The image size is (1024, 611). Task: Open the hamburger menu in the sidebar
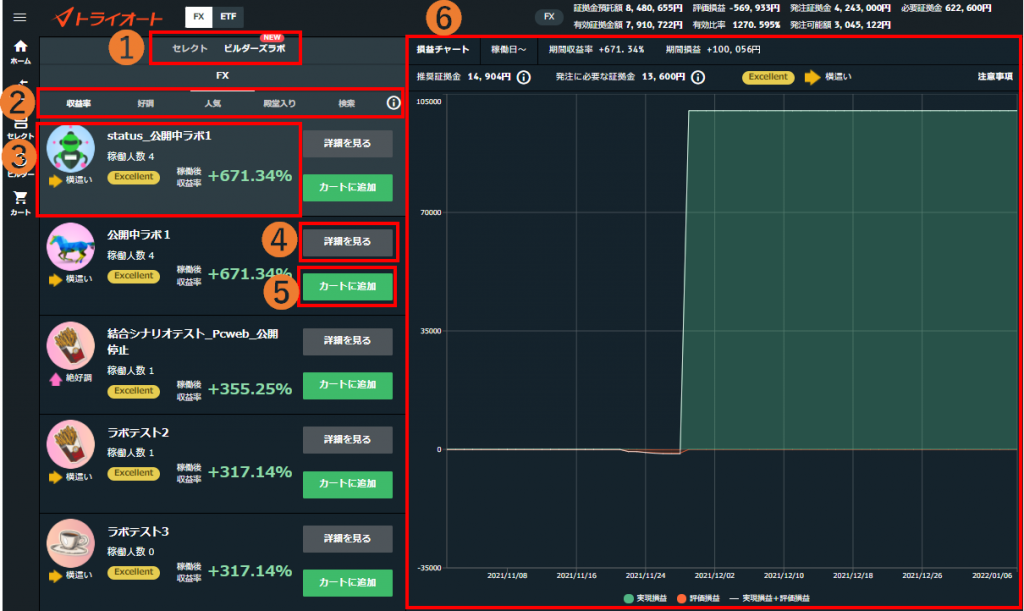pos(20,17)
